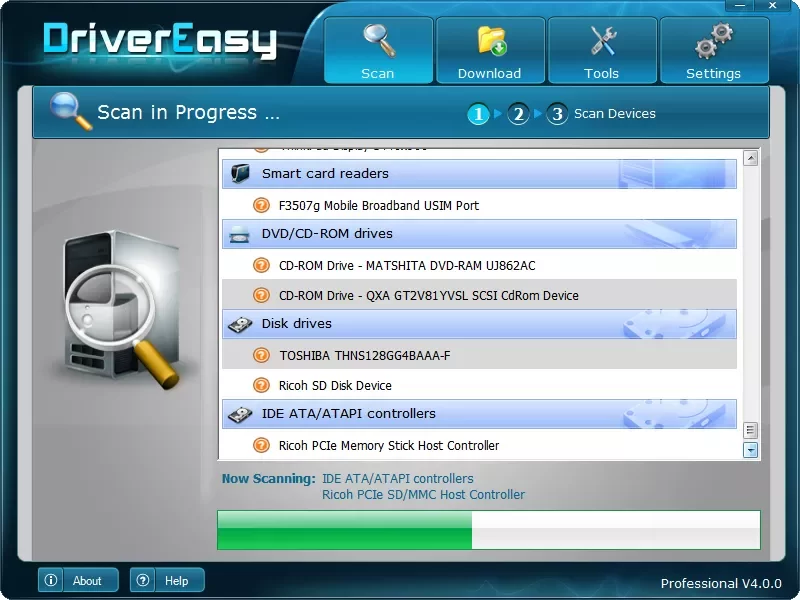
Task: Click question icon beside TOSHIBA THNS128GG4BAAA-F
Action: (261, 355)
